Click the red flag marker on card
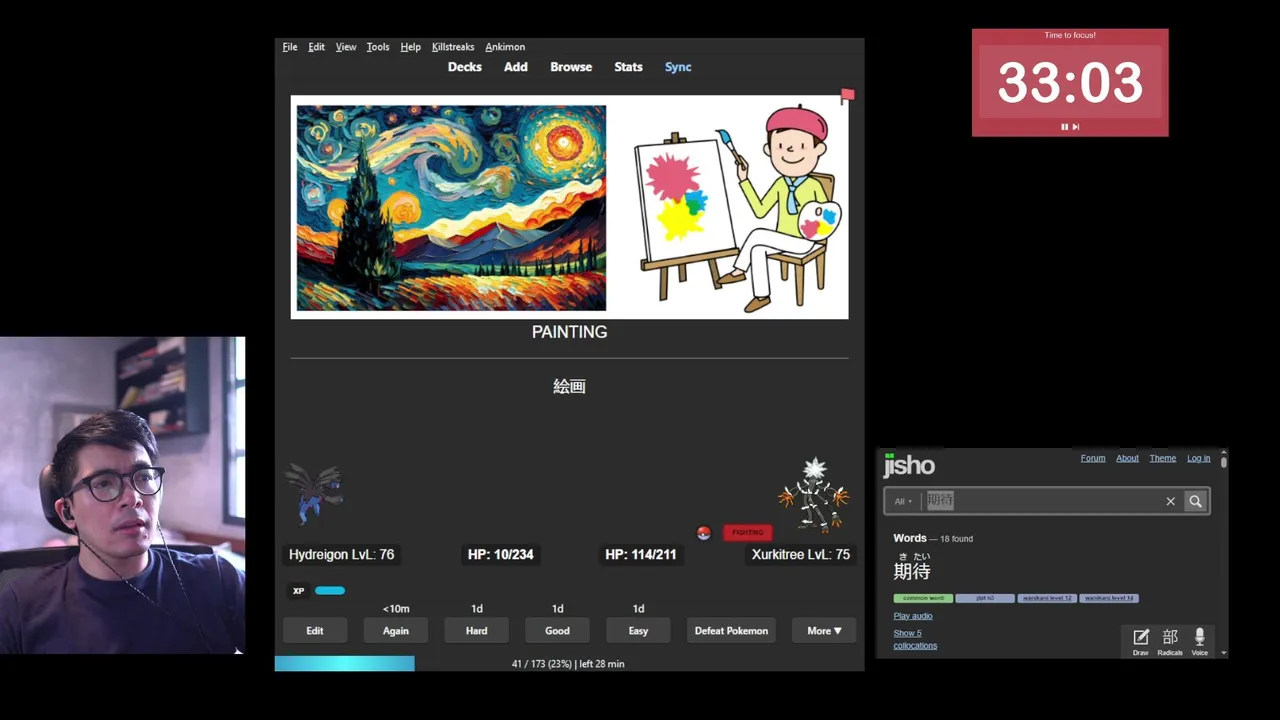1280x720 pixels. (x=847, y=96)
